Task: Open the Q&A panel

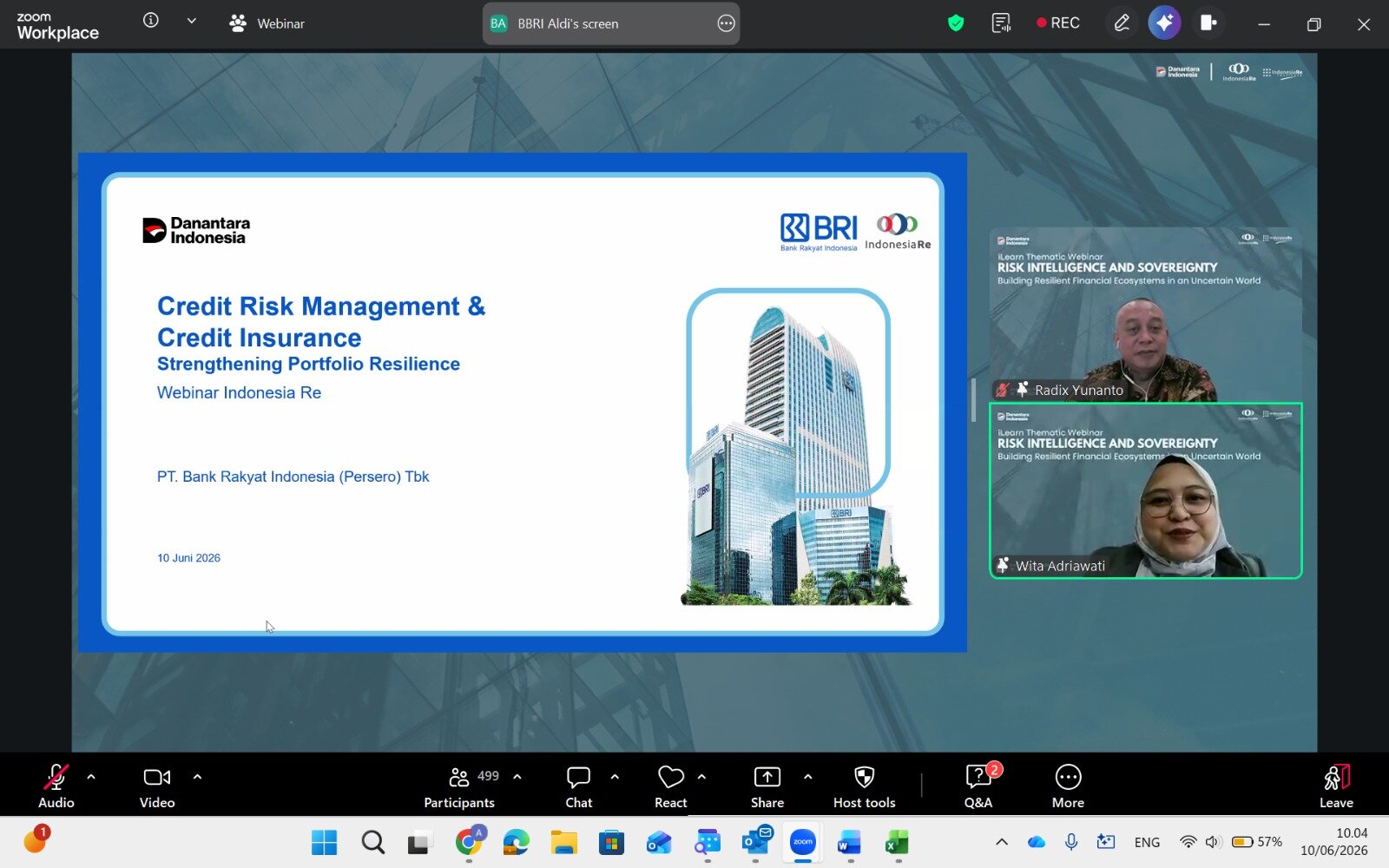Action: (979, 786)
